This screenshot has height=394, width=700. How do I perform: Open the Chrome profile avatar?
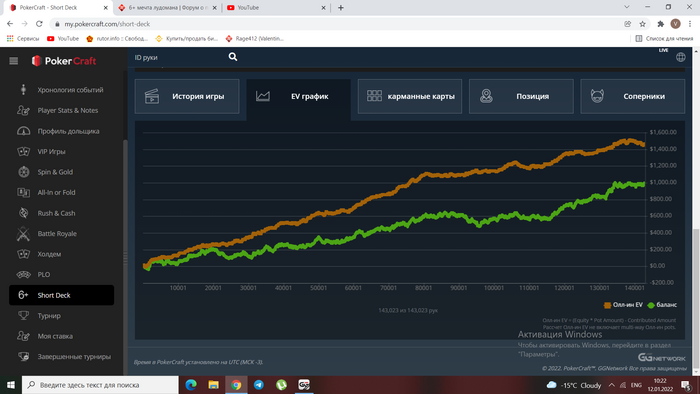[x=675, y=24]
